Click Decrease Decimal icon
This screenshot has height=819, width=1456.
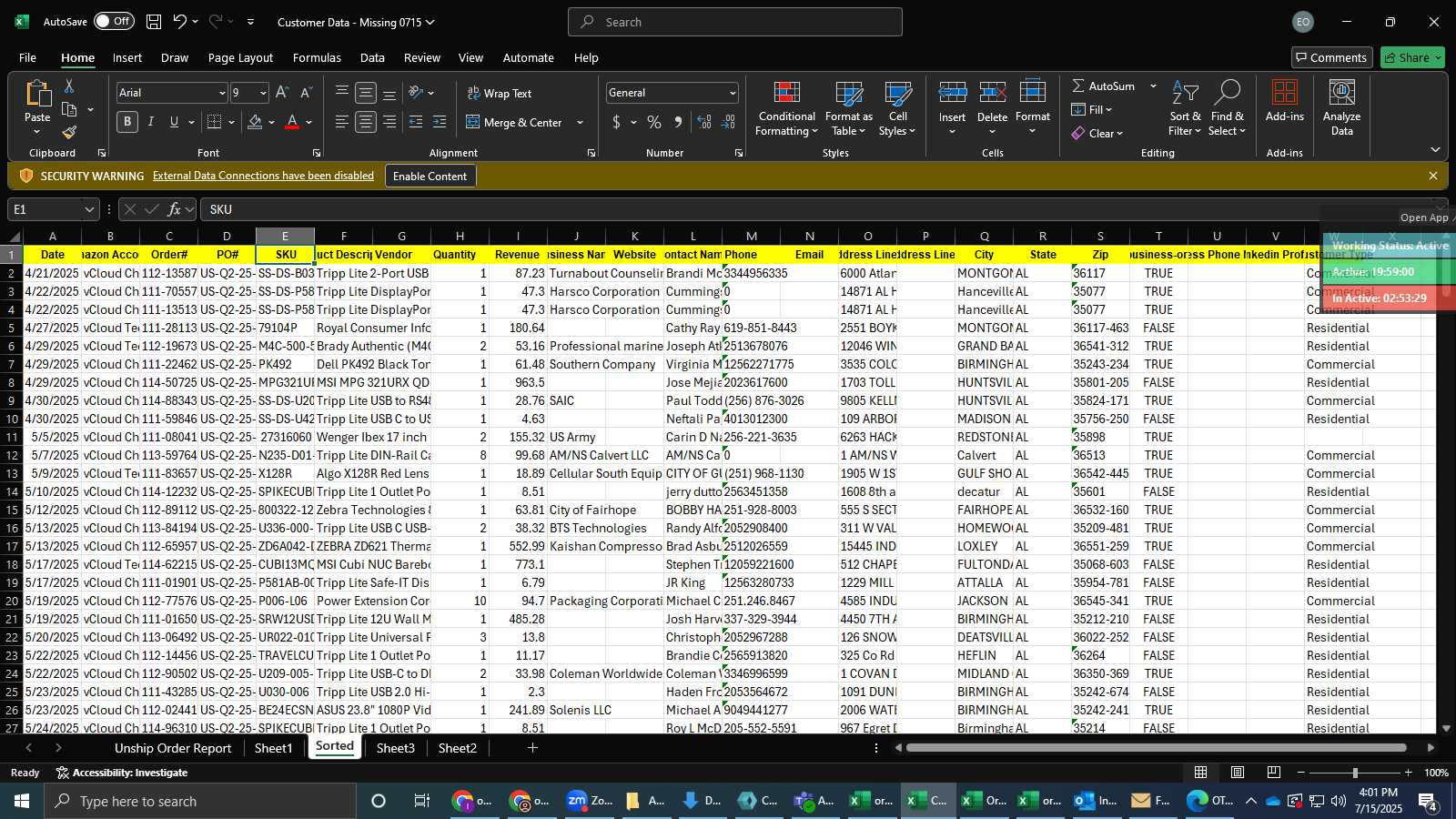(728, 122)
